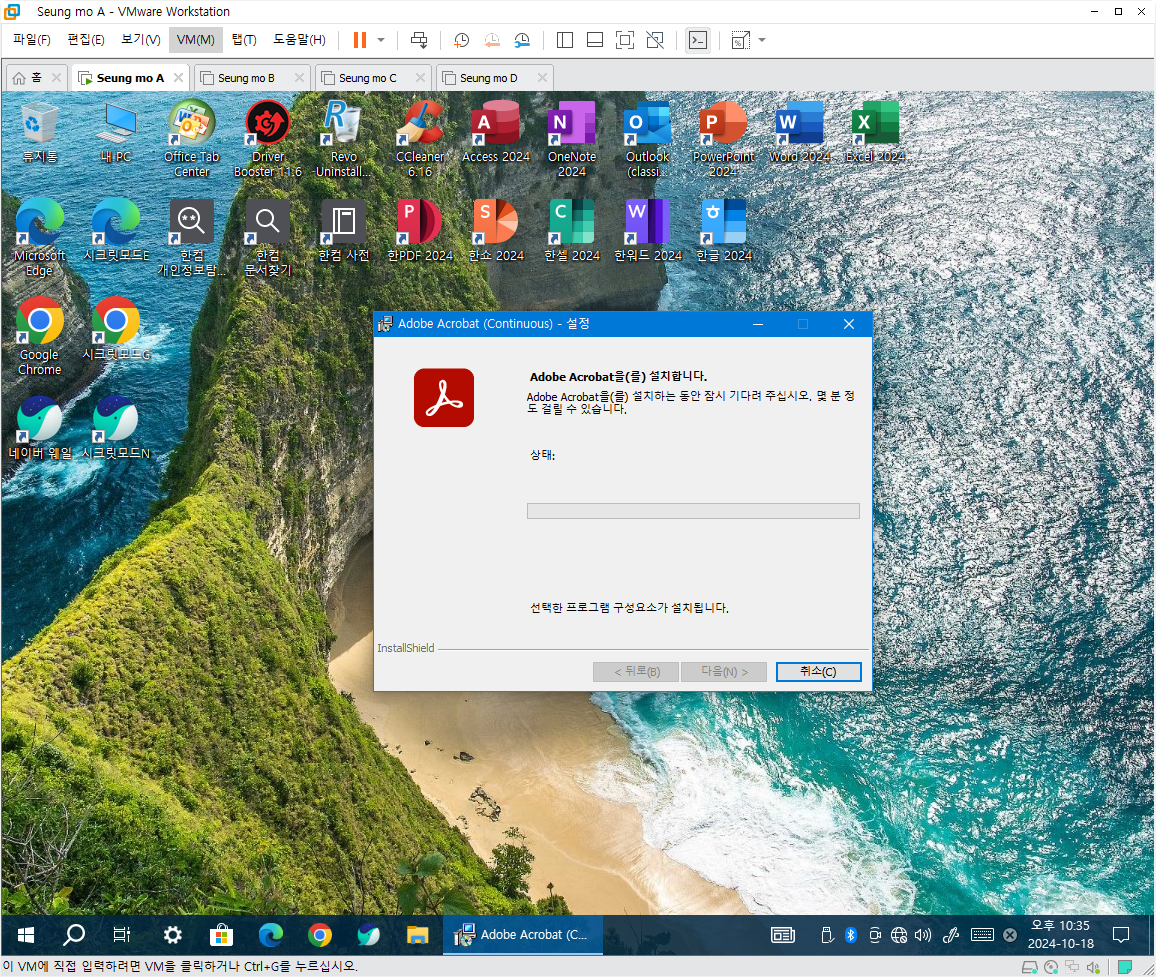Open the VM(M) menu
The image size is (1156, 977).
click(x=195, y=40)
